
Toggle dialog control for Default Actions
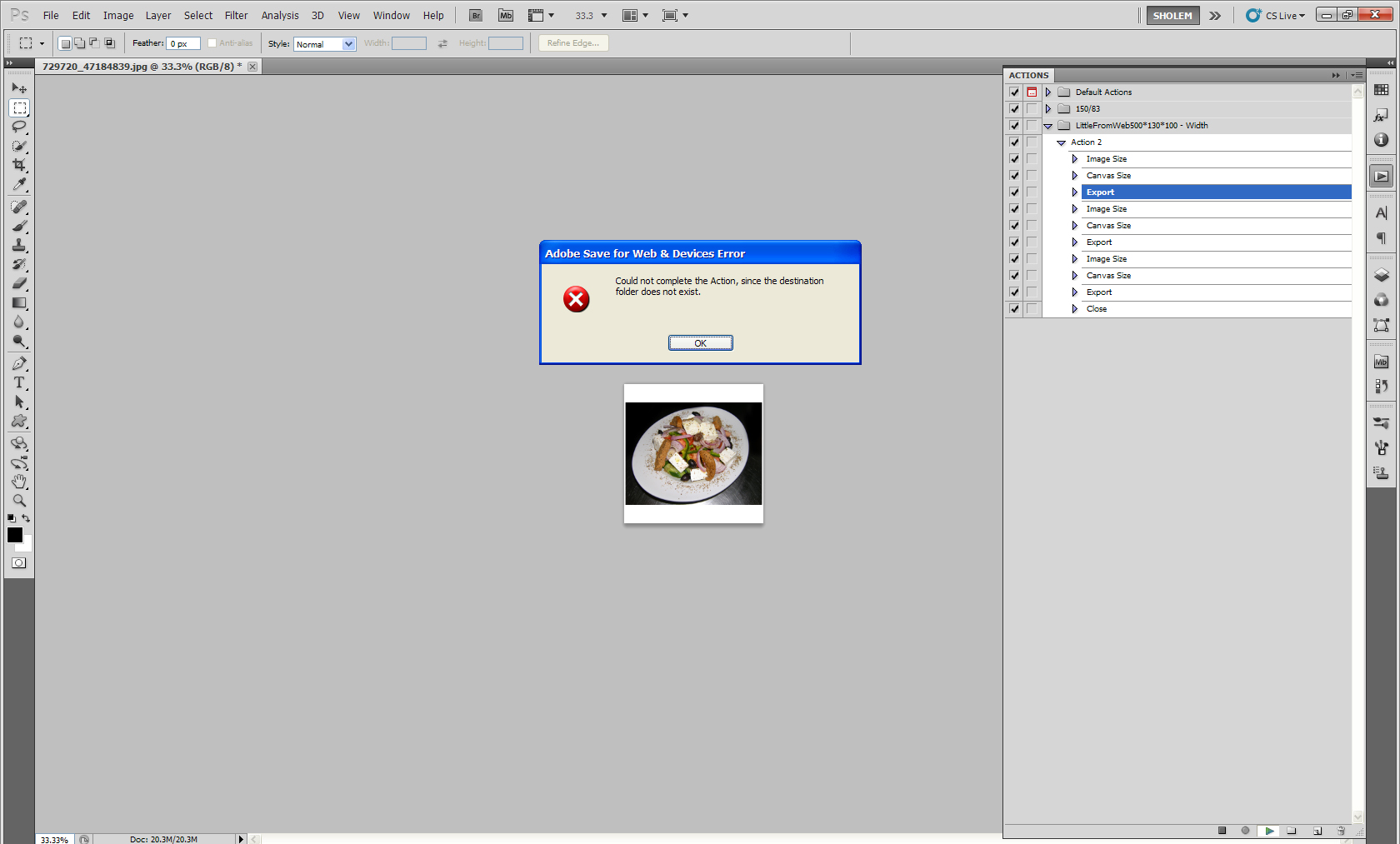(1032, 92)
